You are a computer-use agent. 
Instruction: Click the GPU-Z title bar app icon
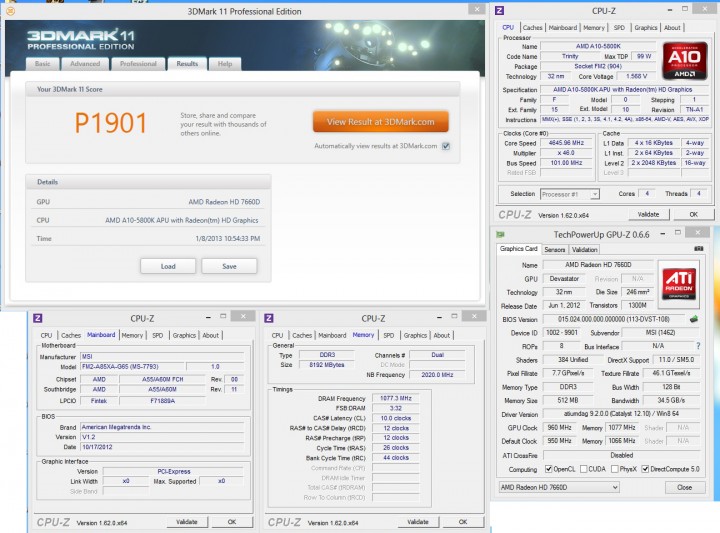500,235
